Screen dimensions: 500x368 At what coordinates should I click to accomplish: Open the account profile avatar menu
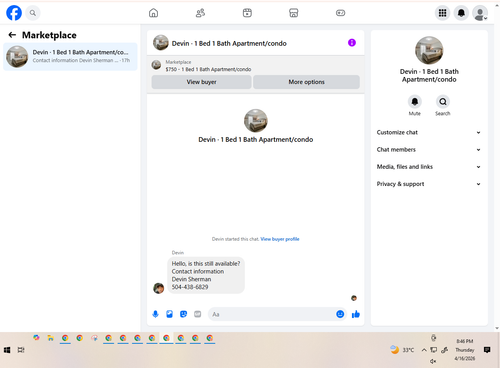coord(480,13)
